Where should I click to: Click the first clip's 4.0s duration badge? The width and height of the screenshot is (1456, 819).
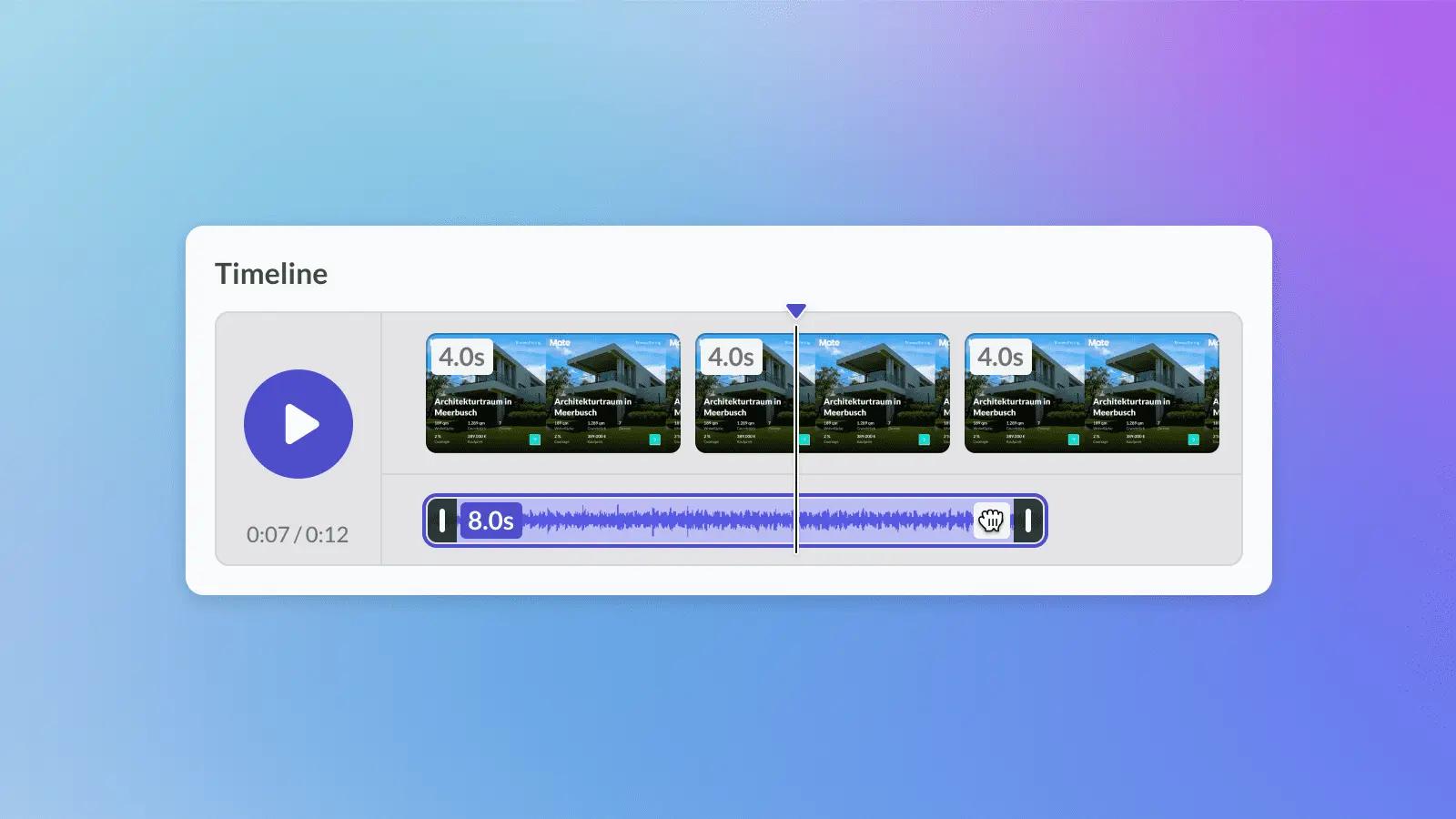[x=461, y=357]
